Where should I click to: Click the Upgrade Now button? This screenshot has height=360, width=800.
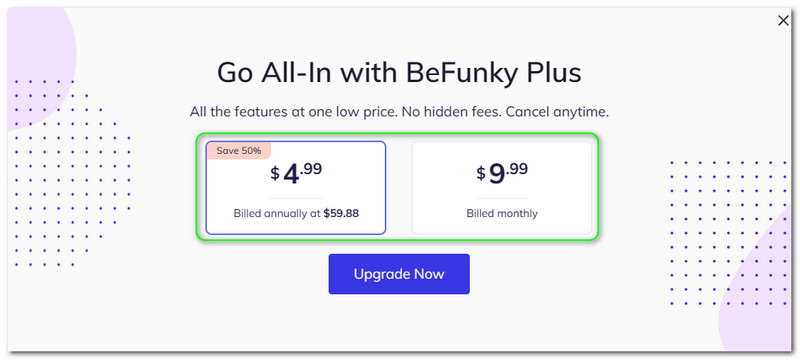pyautogui.click(x=399, y=274)
